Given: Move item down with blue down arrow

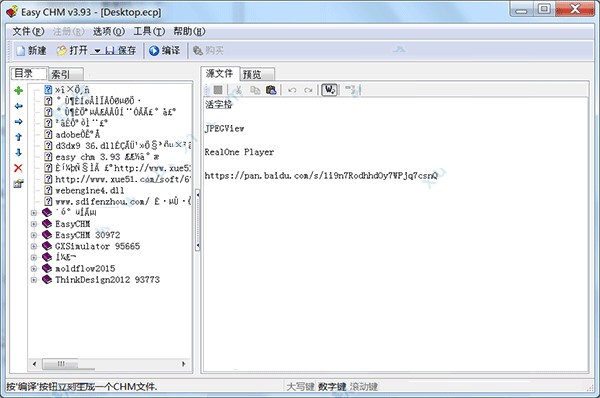Looking at the screenshot, I should pyautogui.click(x=18, y=152).
